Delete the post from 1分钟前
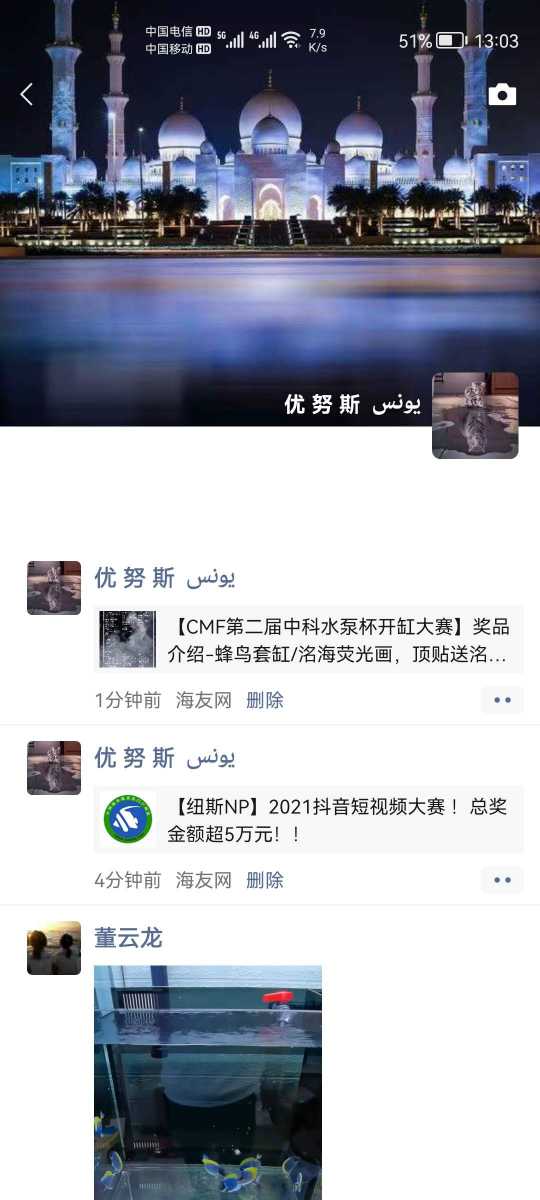Screen dimensions: 540x1200 point(265,700)
